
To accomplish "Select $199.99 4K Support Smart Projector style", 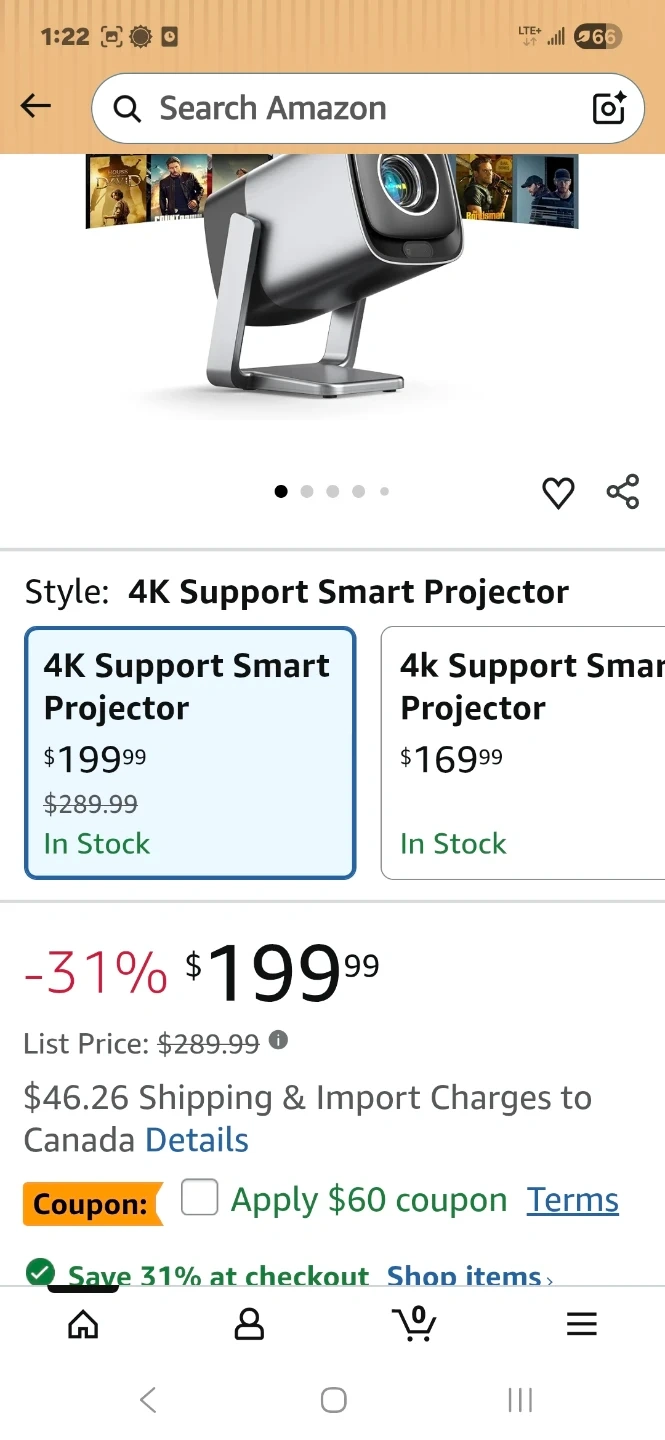I will pos(190,752).
